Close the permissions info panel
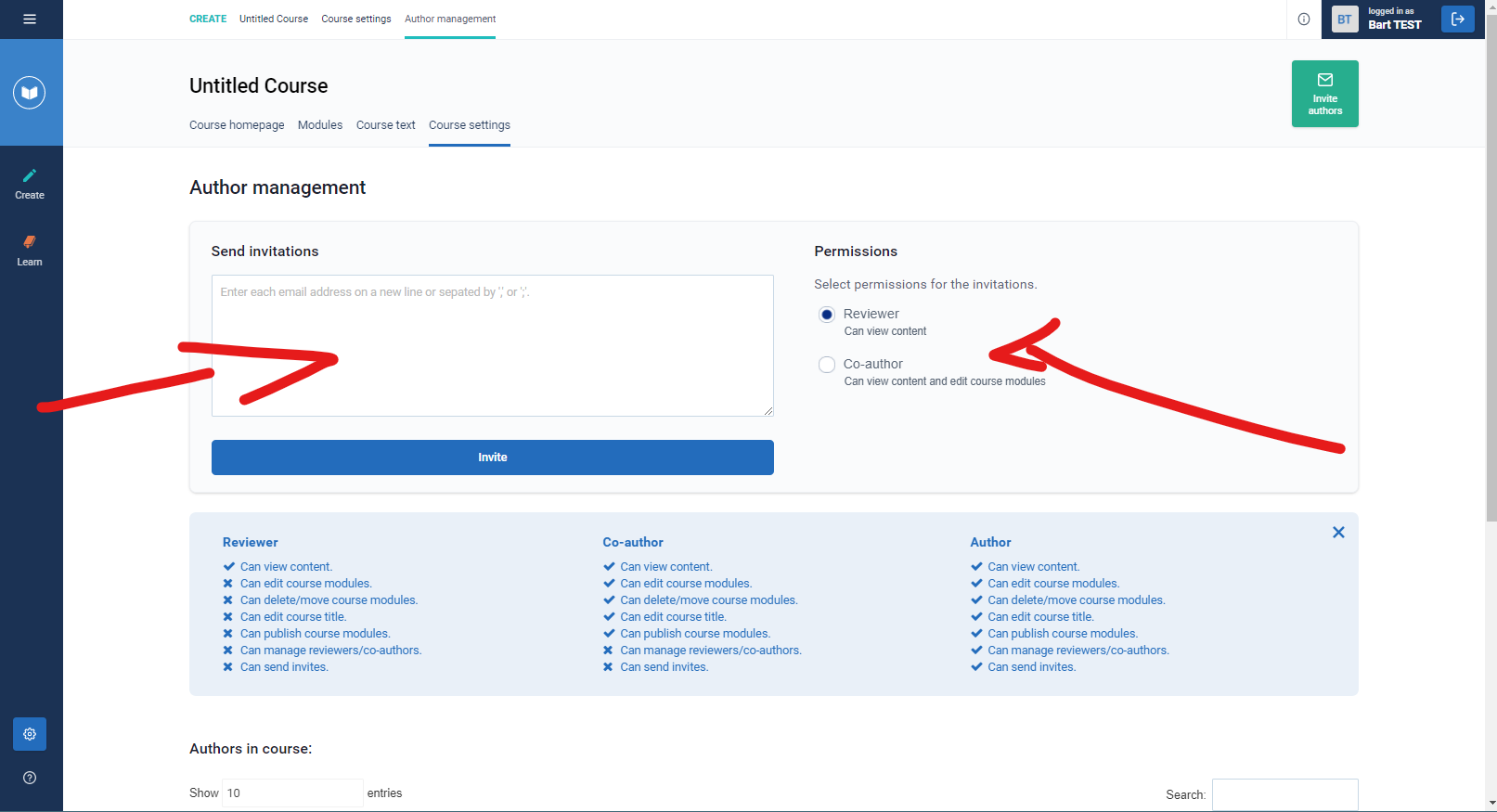 pyautogui.click(x=1338, y=532)
